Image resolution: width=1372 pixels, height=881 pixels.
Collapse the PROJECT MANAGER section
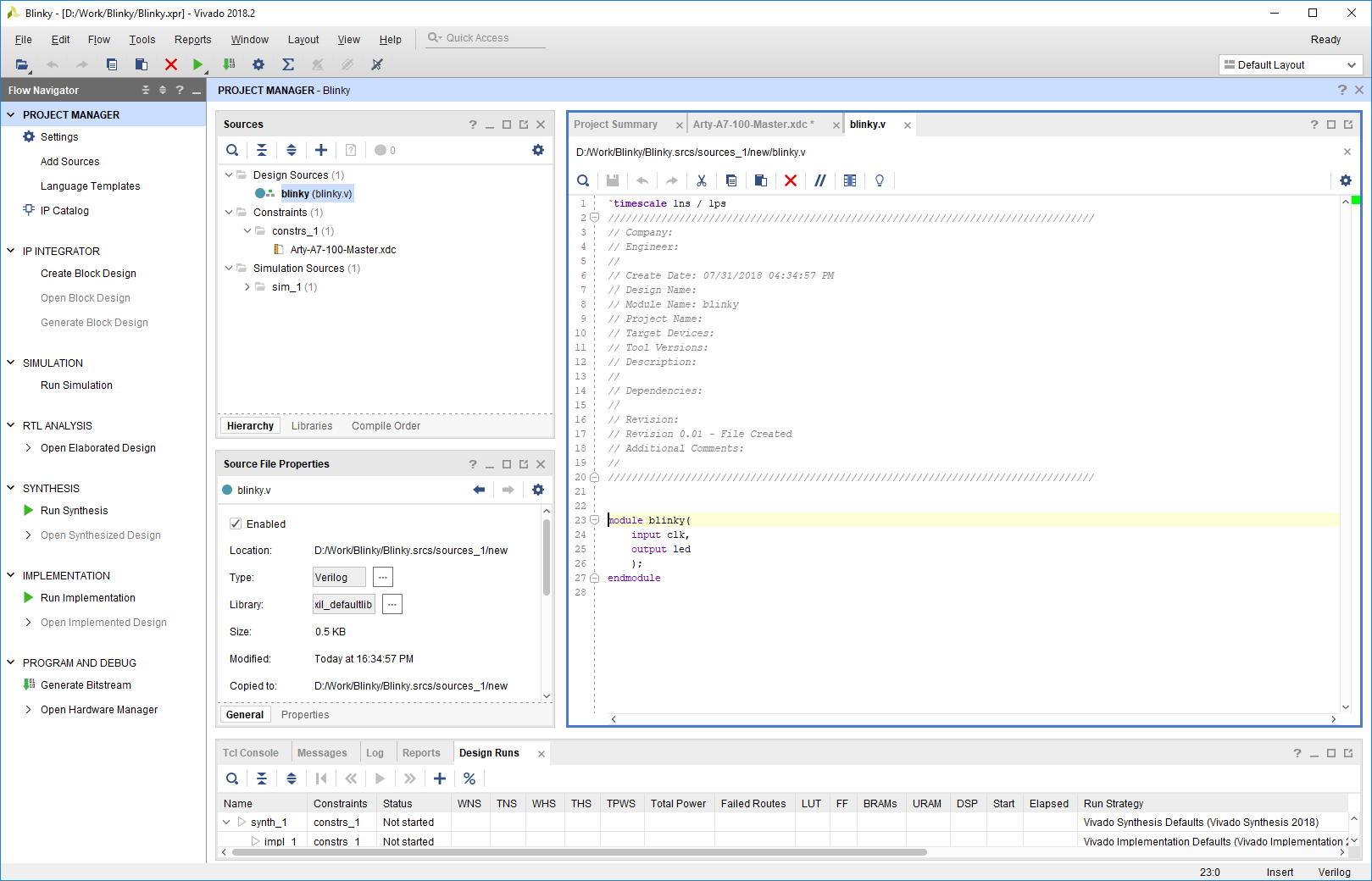(11, 114)
